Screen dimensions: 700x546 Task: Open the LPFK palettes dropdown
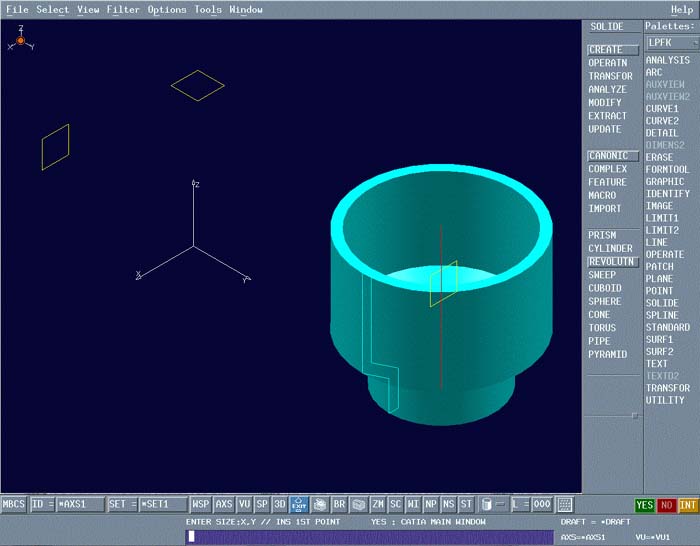669,43
